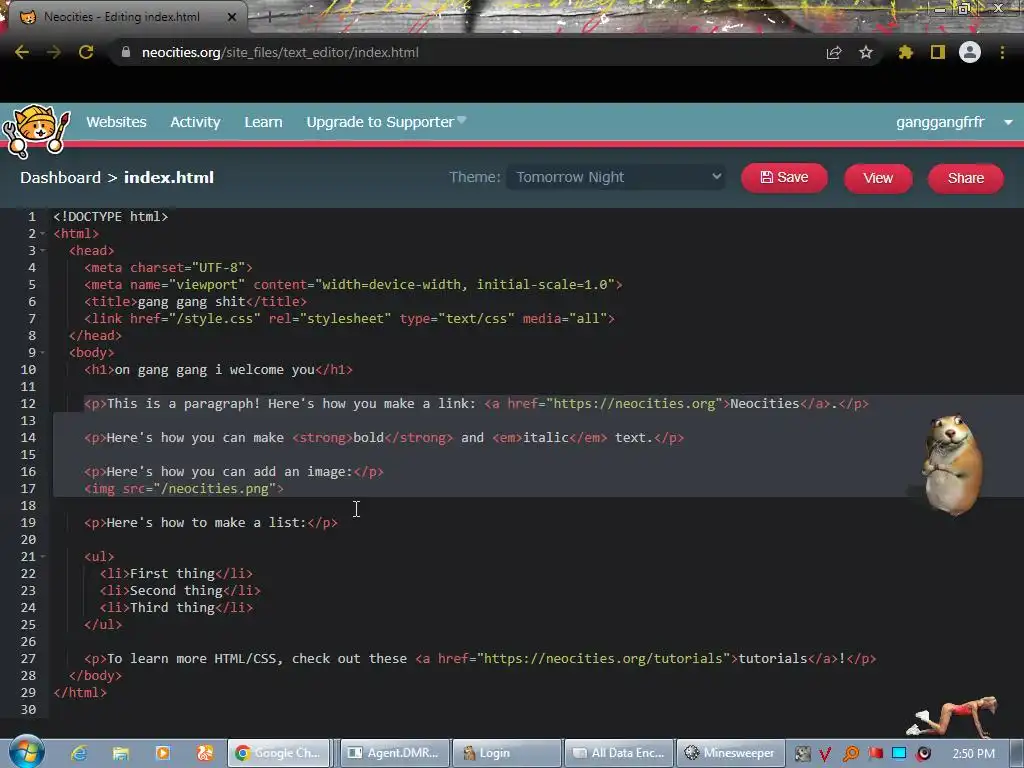The image size is (1024, 768).
Task: Collapse the html tag fold on line 2
Action: tap(43, 233)
